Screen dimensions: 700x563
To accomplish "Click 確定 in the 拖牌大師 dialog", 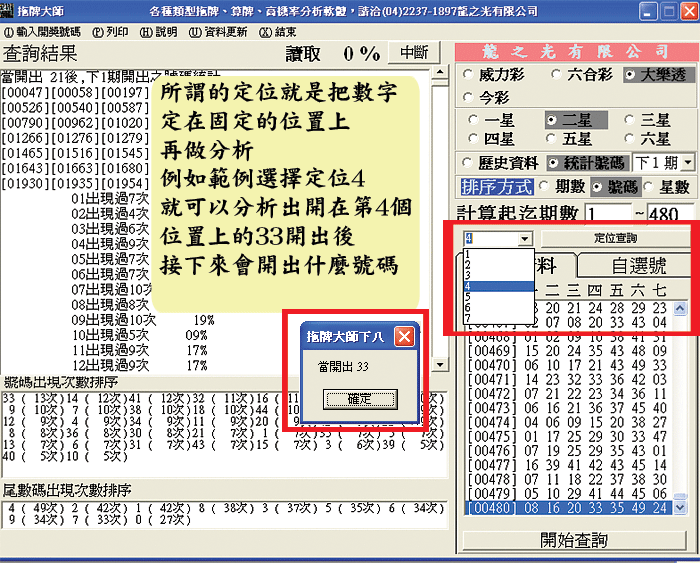I will coord(360,399).
